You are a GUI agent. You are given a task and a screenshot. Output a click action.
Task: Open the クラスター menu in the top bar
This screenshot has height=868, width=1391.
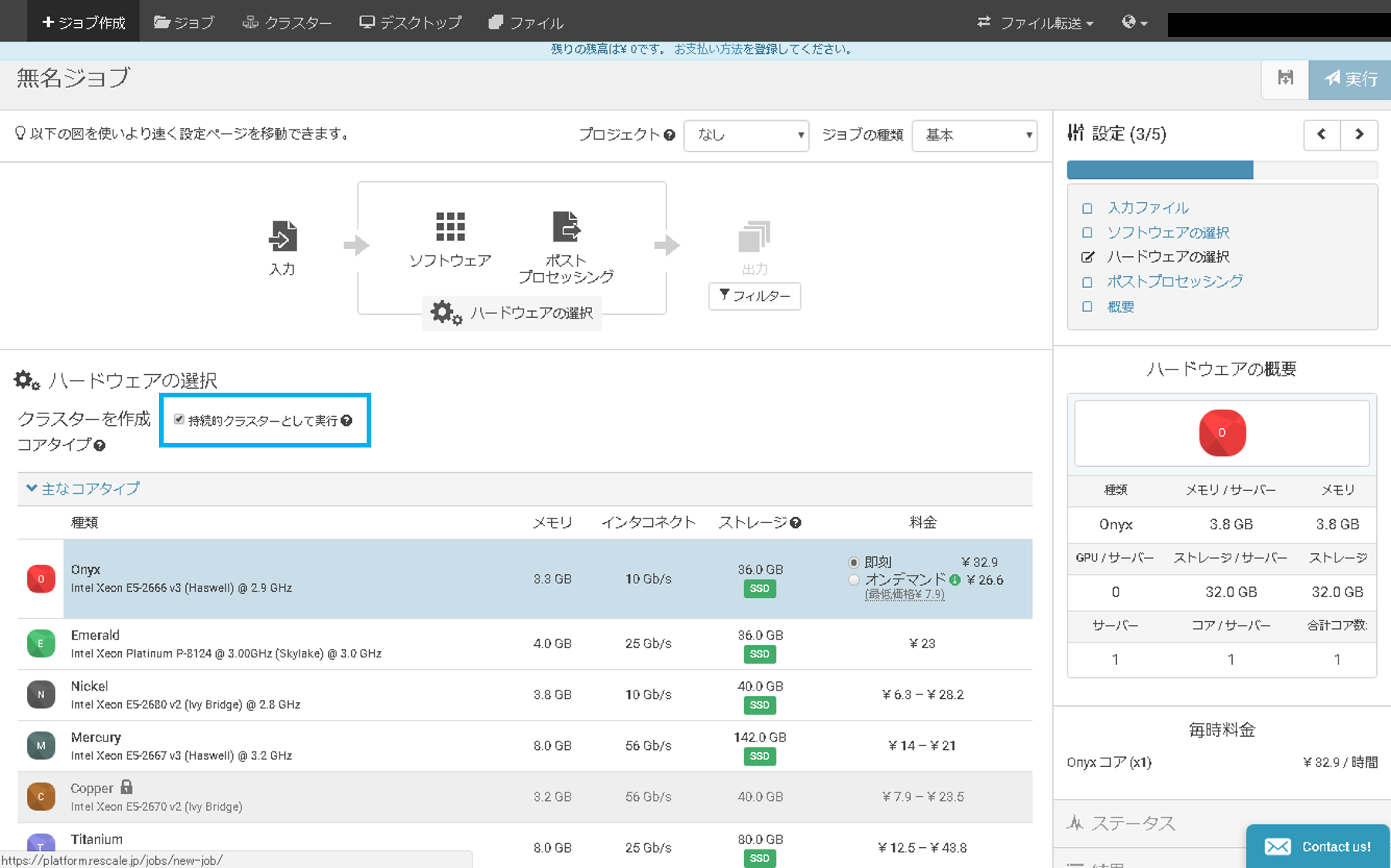click(x=286, y=22)
